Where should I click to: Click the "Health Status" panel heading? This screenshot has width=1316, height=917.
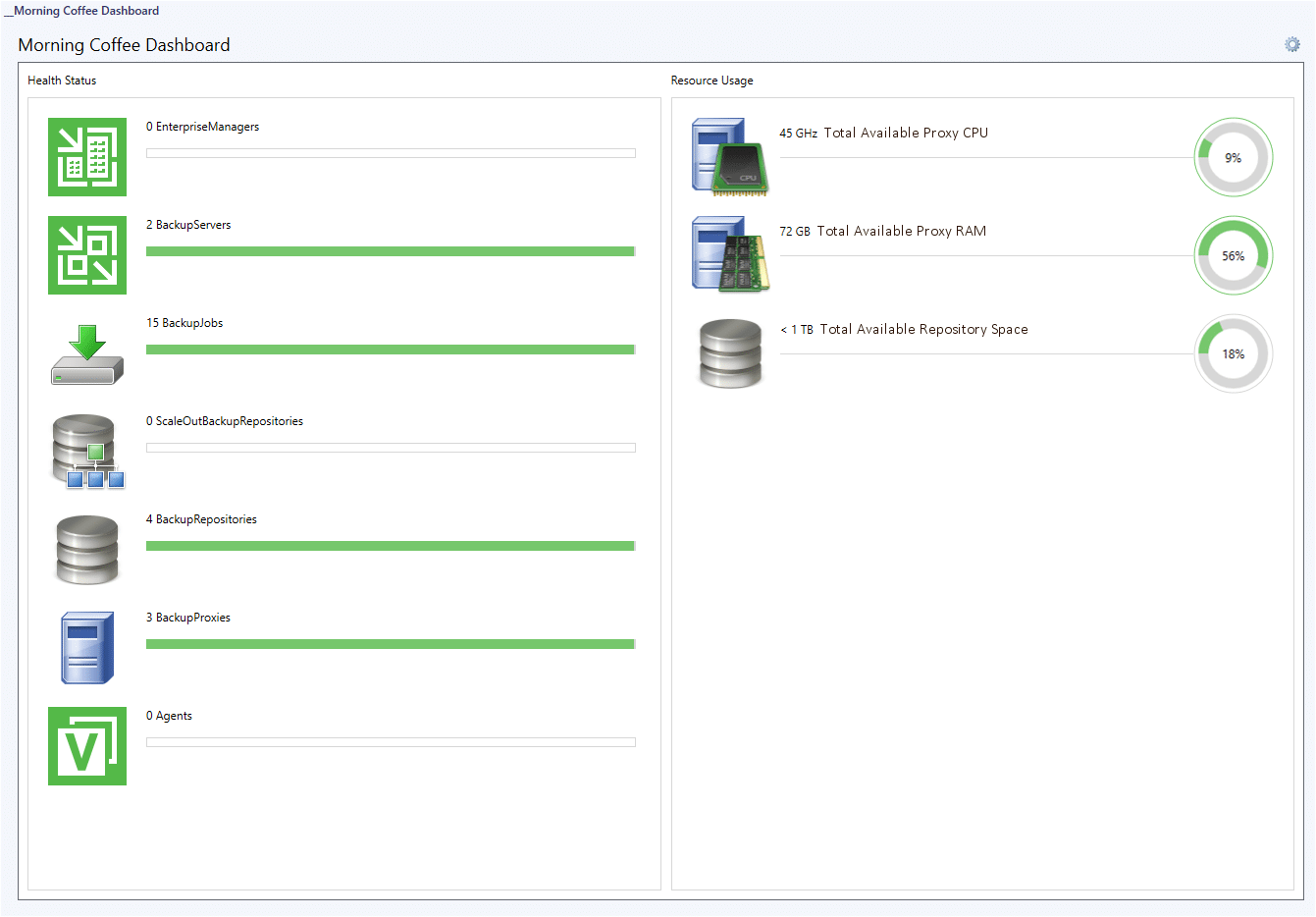pos(62,81)
